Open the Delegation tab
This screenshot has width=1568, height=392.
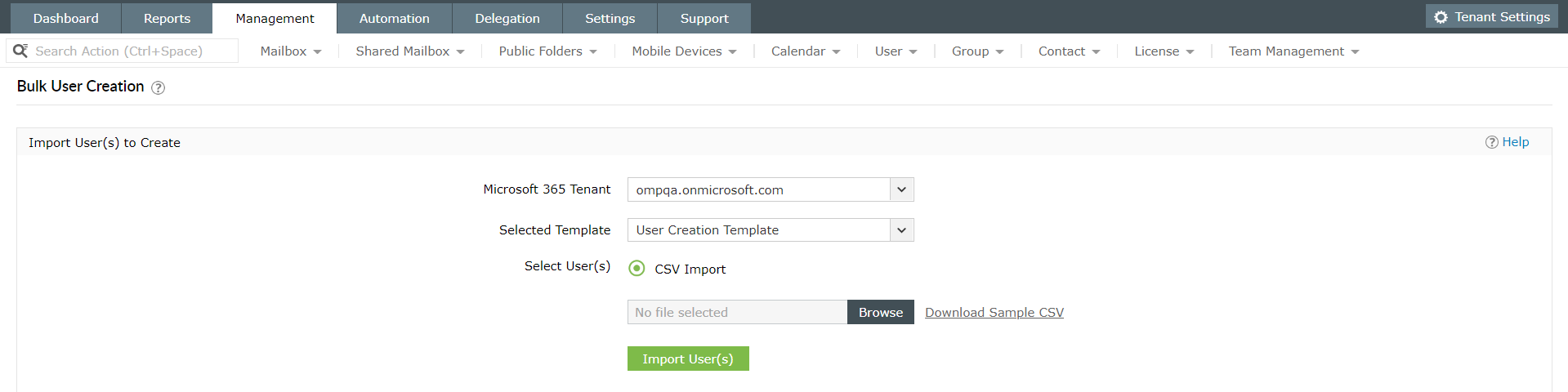507,18
